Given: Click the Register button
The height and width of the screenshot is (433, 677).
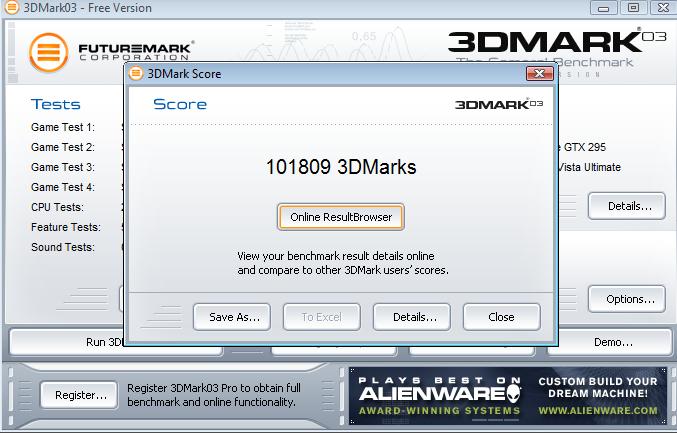Looking at the screenshot, I should point(79,395).
